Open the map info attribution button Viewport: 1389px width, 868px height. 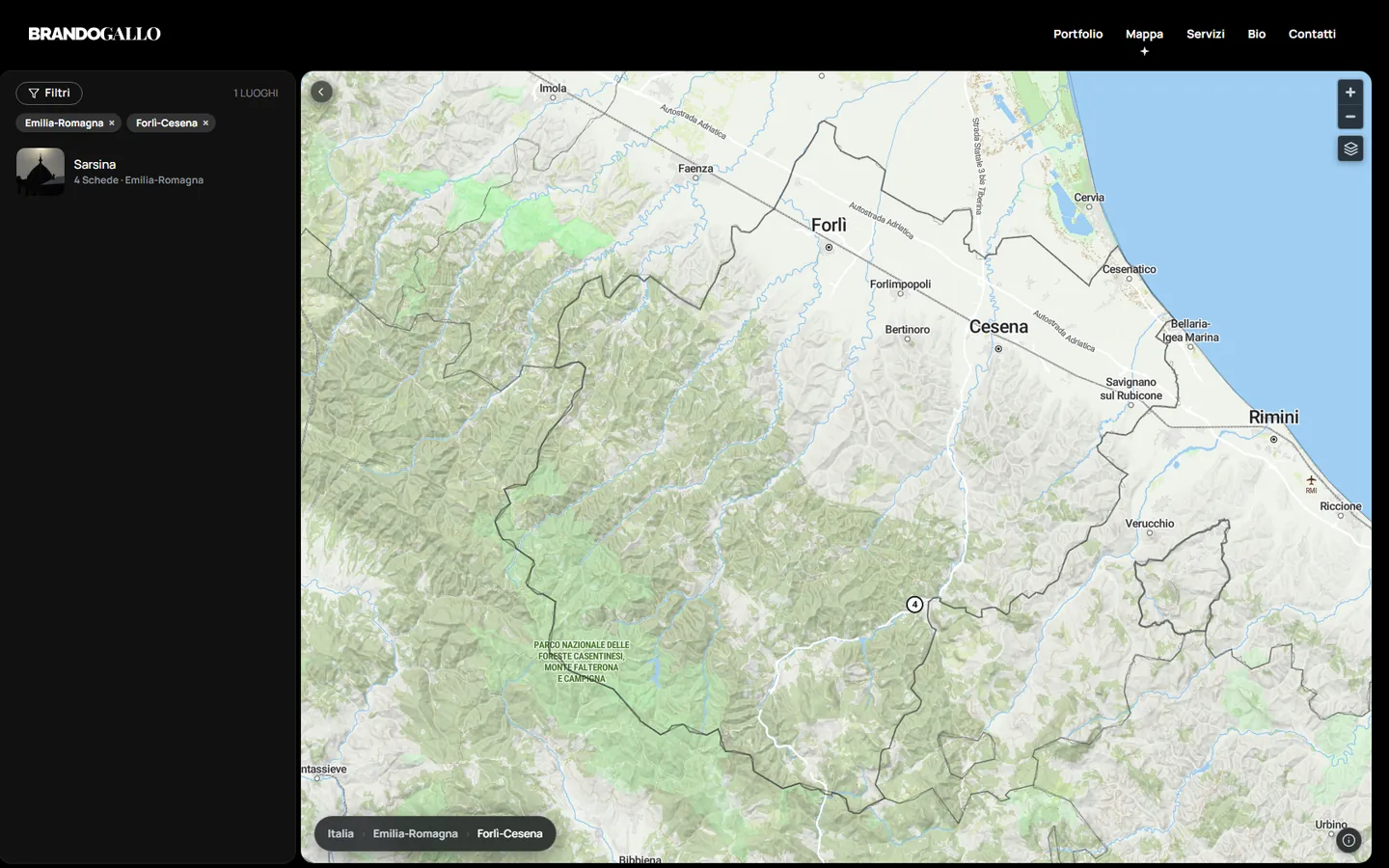pos(1348,840)
